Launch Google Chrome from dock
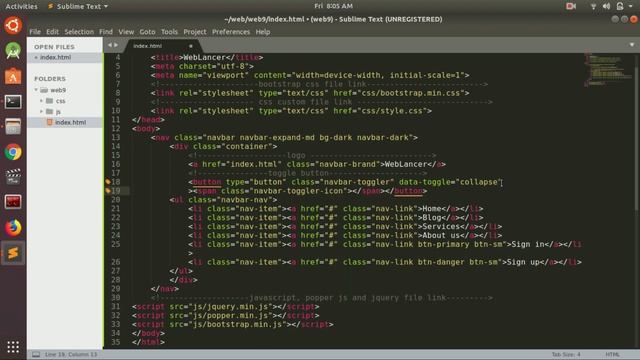 pyautogui.click(x=13, y=152)
